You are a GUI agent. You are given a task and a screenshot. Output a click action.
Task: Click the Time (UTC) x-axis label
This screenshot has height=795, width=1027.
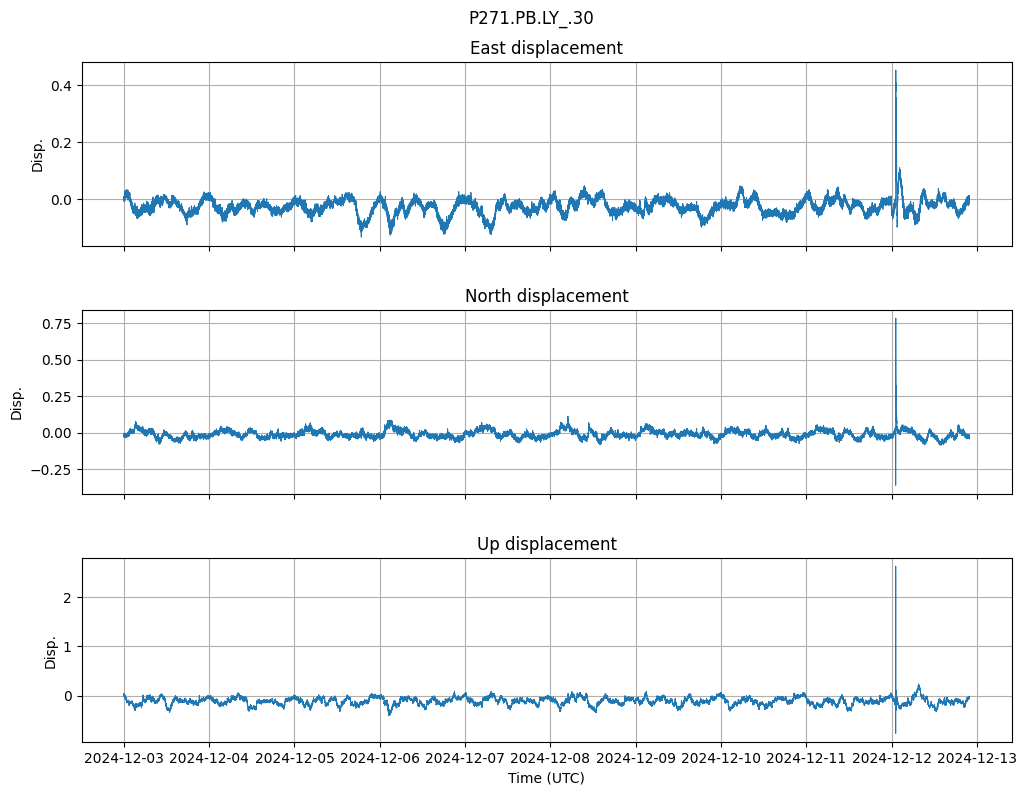[546, 777]
